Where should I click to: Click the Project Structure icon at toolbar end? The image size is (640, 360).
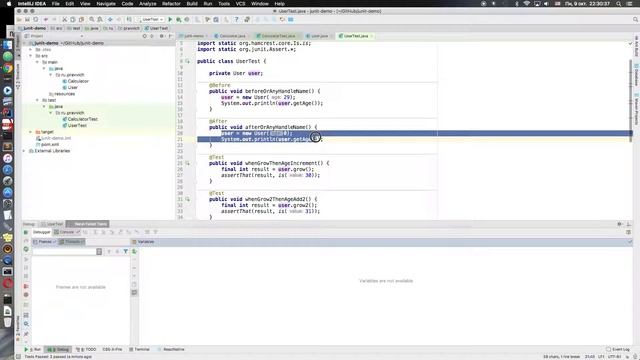click(x=291, y=19)
